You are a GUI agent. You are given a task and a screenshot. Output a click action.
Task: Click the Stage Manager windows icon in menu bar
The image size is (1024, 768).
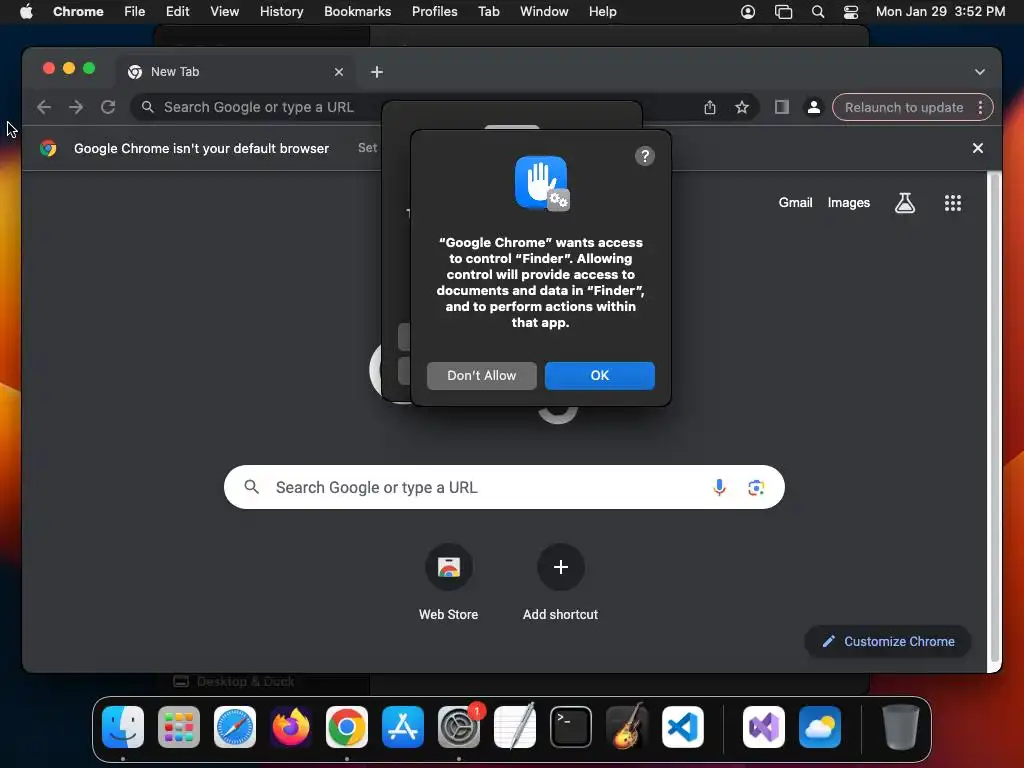783,12
